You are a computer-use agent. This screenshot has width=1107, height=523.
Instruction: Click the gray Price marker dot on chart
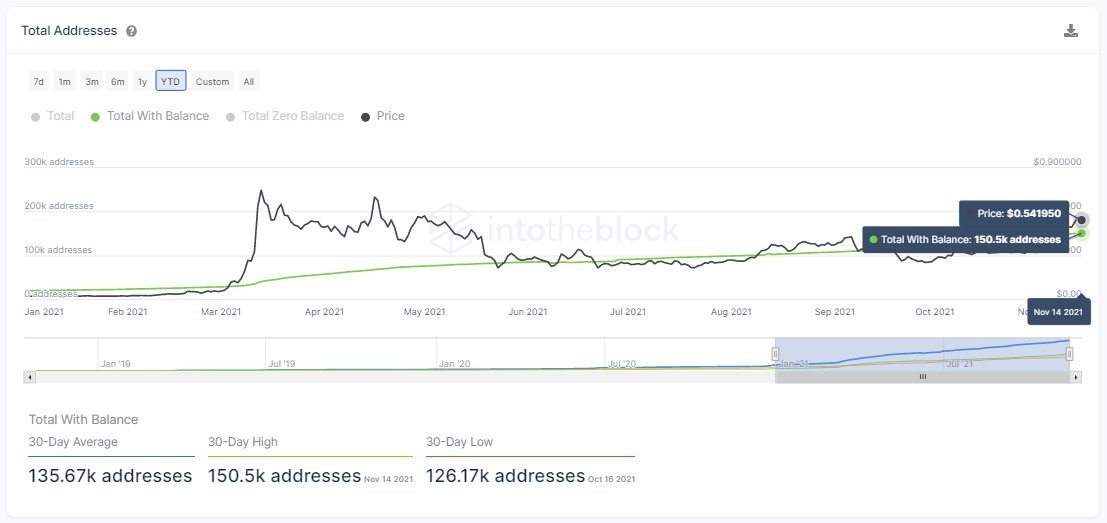point(1082,220)
